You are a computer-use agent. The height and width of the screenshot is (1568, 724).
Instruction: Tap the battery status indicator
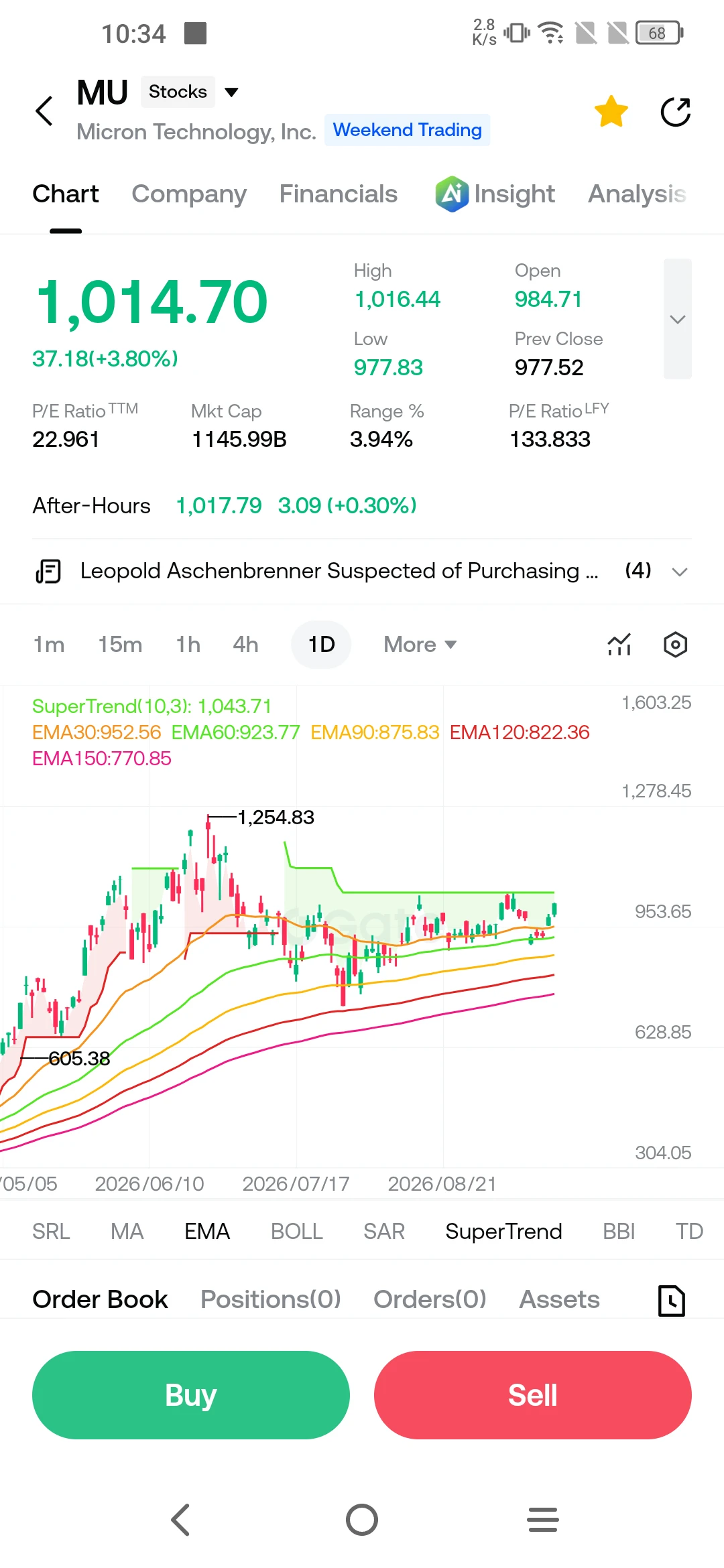pyautogui.click(x=660, y=33)
